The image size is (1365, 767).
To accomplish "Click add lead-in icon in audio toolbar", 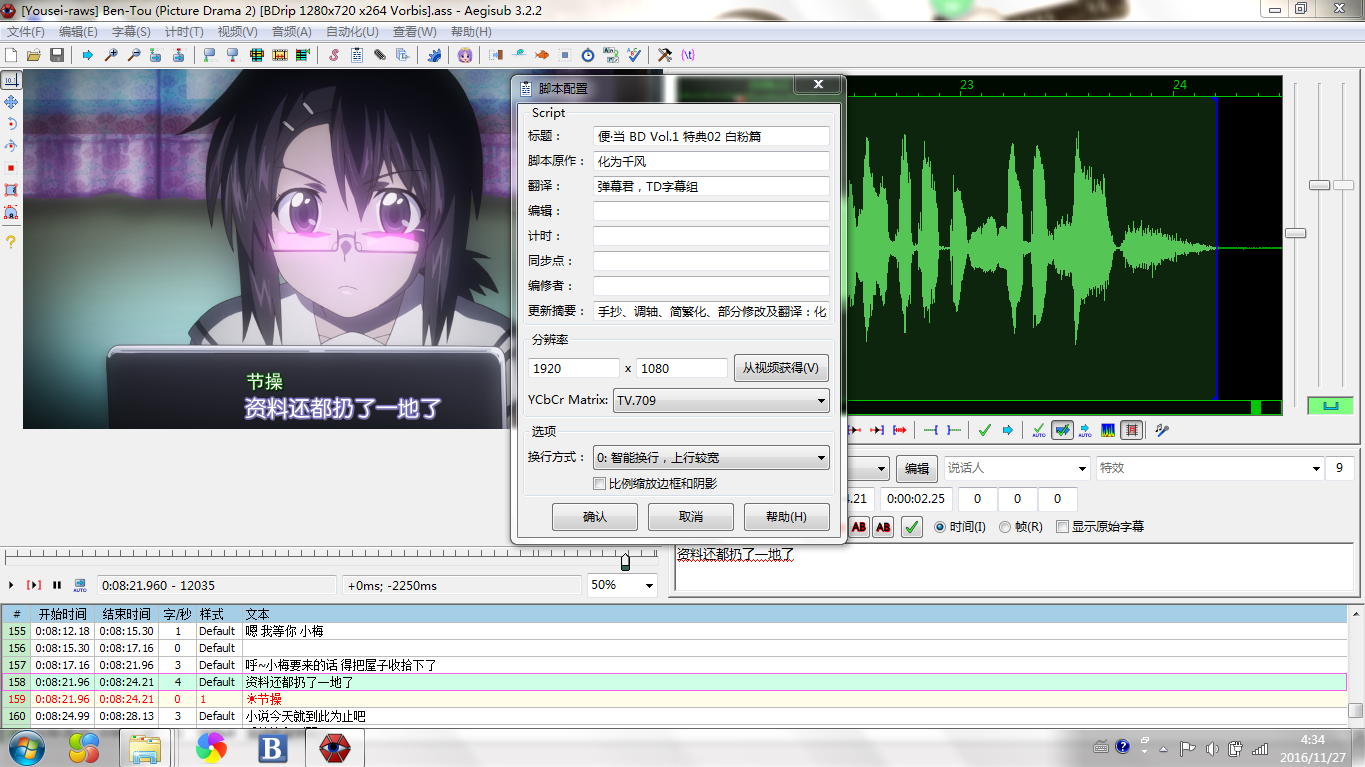I will pos(930,430).
